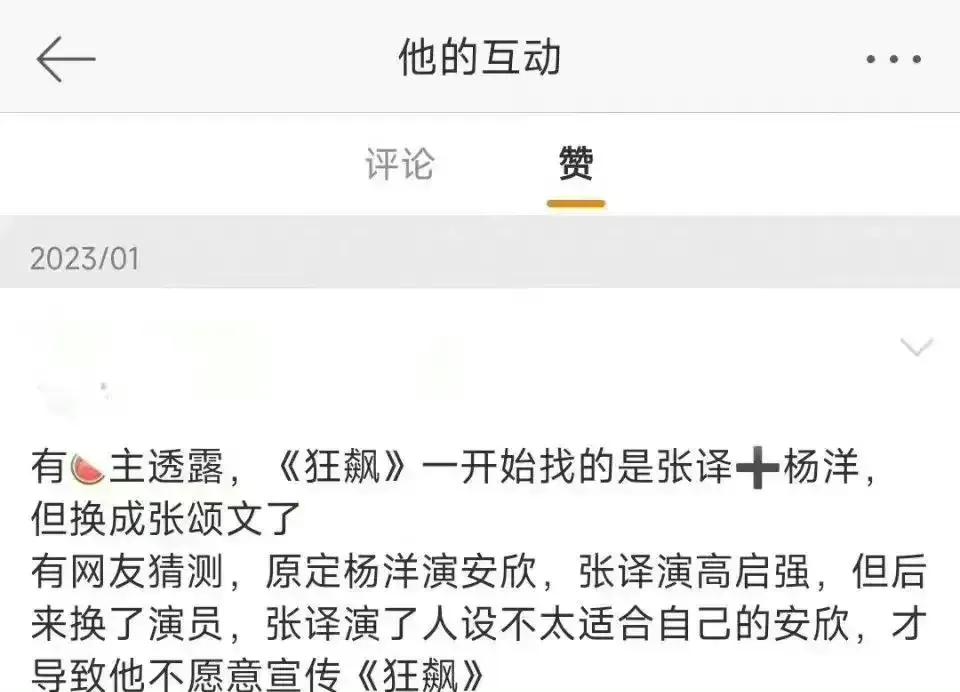Click the line starting with 来换了演员
960x692 pixels.
[x=480, y=624]
